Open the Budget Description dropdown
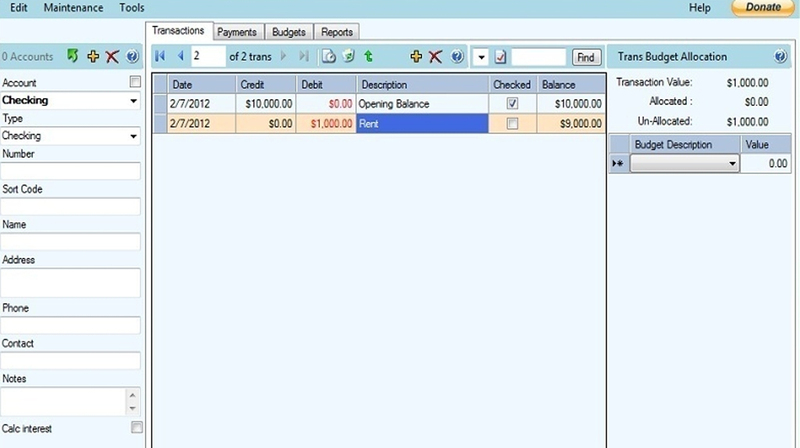Screen dimensions: 800x448 (x=732, y=164)
